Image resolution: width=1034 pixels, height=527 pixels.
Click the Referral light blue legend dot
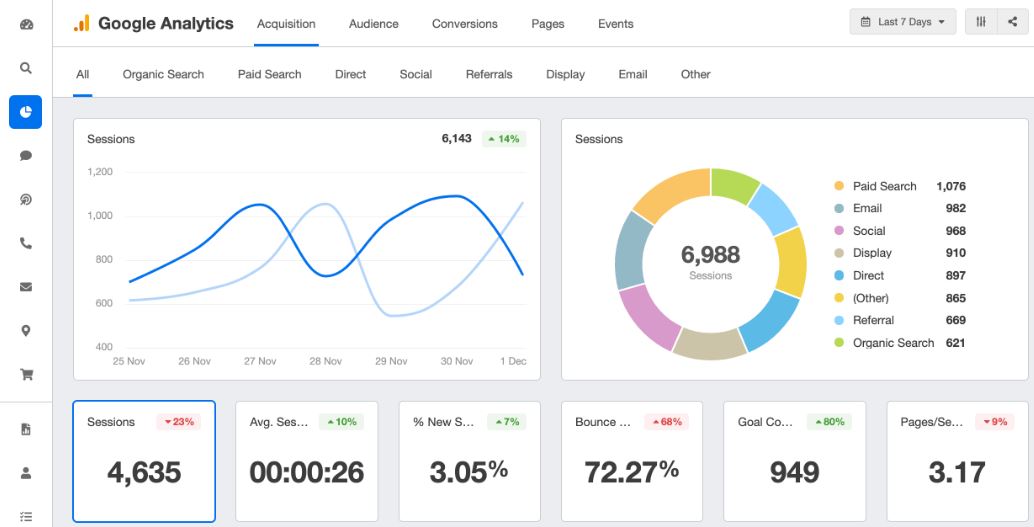coord(839,321)
